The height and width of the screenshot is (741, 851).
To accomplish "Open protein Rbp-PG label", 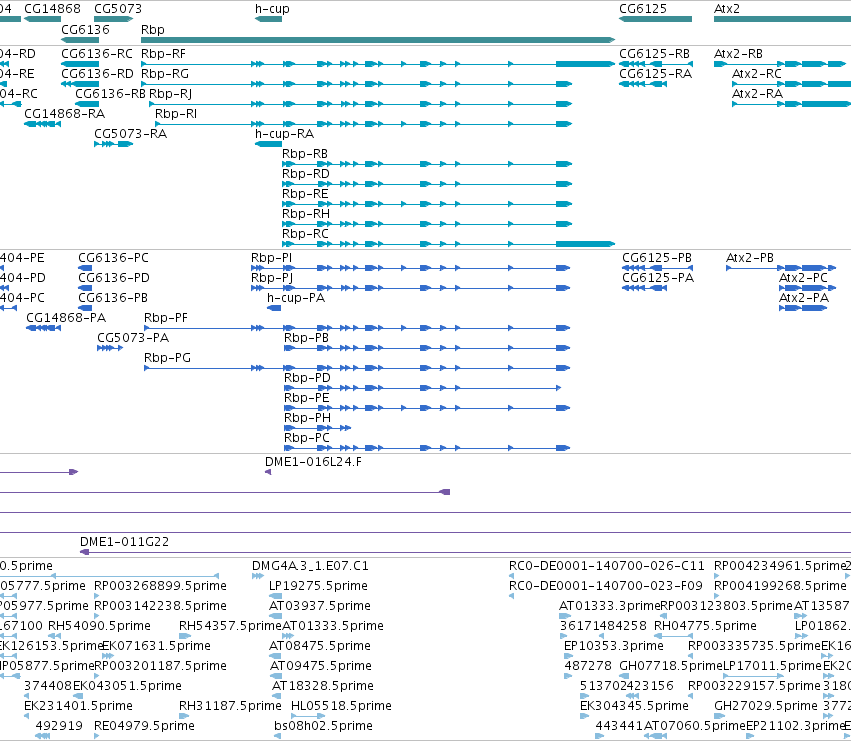I will click(167, 358).
